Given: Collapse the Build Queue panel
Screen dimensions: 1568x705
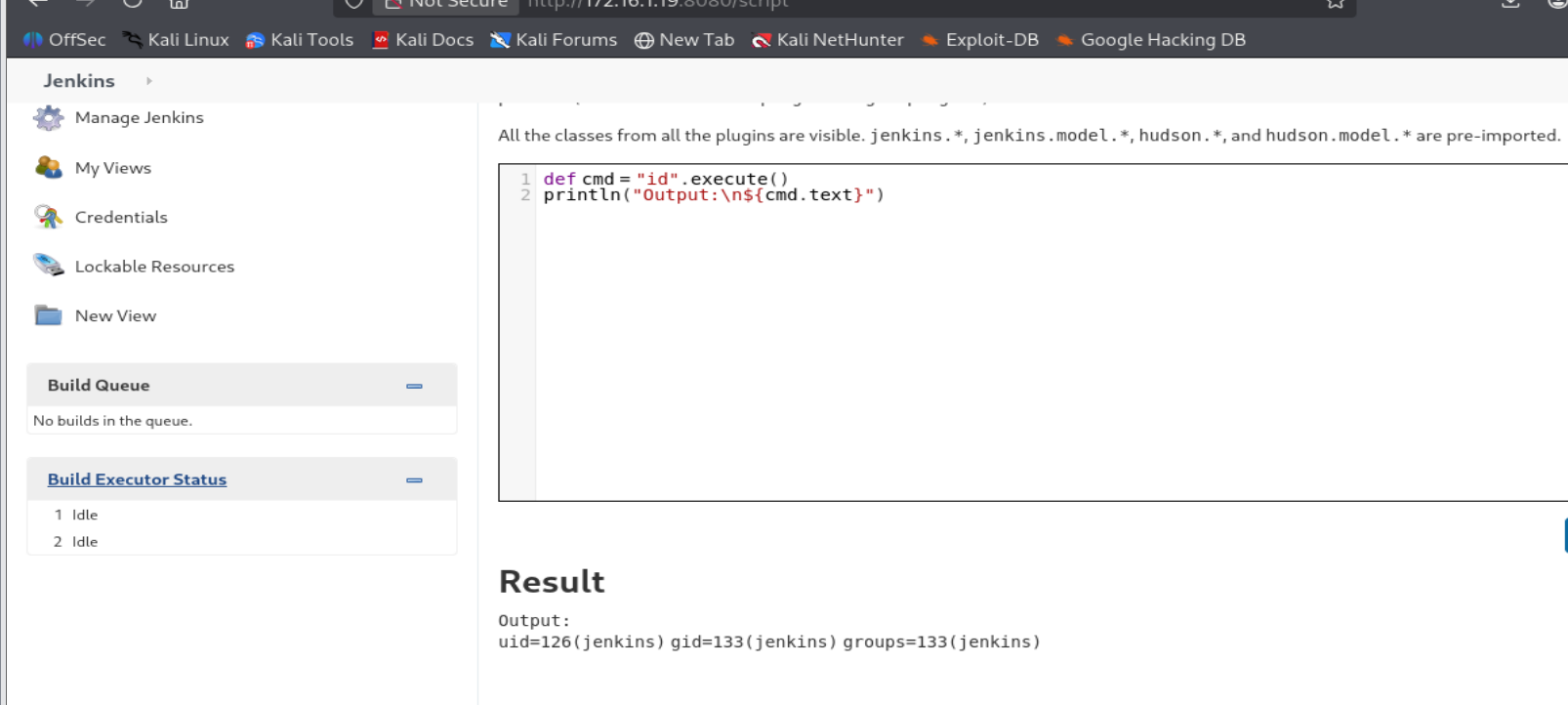Looking at the screenshot, I should coord(414,386).
